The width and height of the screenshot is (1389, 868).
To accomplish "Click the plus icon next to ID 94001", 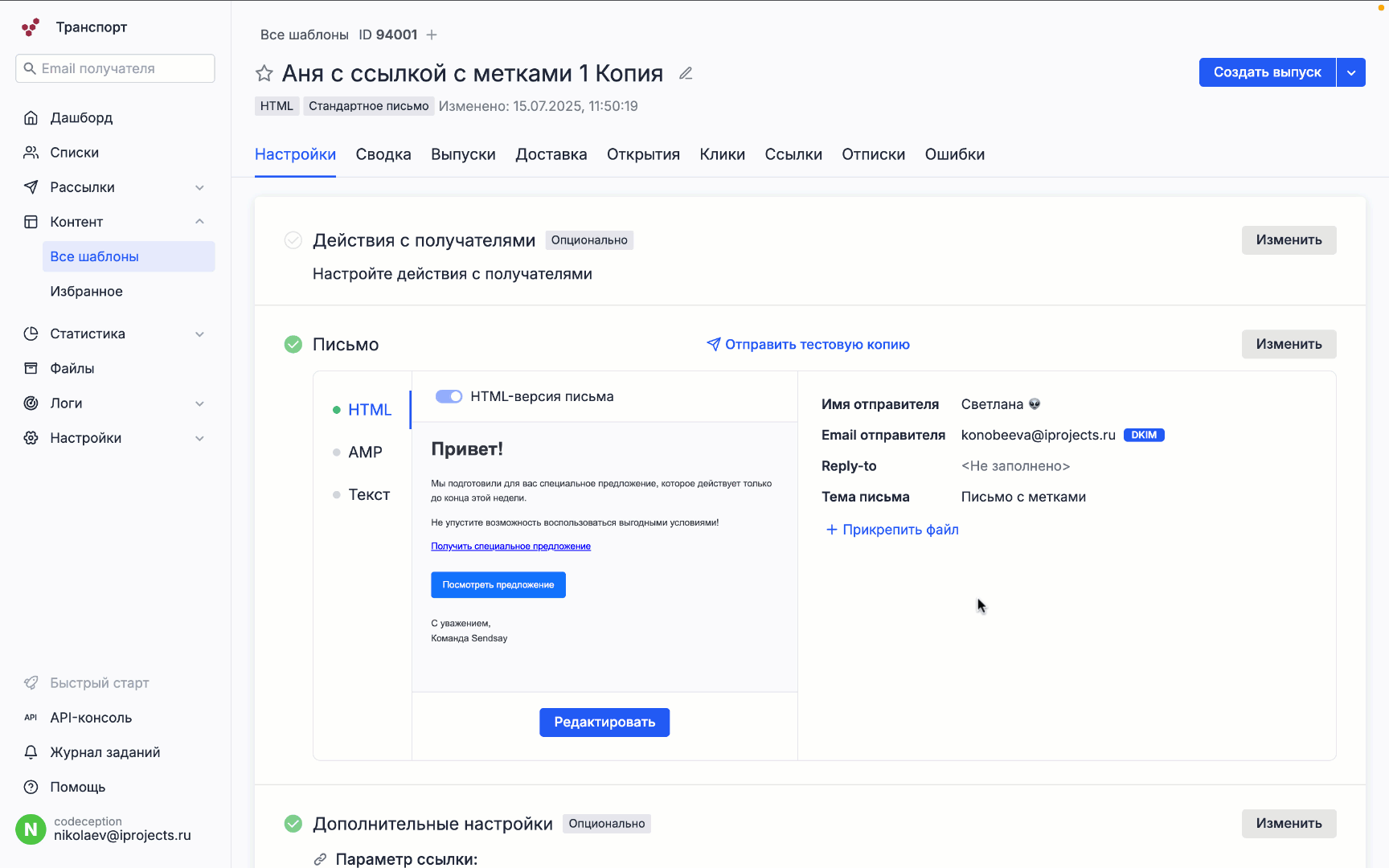I will (432, 35).
